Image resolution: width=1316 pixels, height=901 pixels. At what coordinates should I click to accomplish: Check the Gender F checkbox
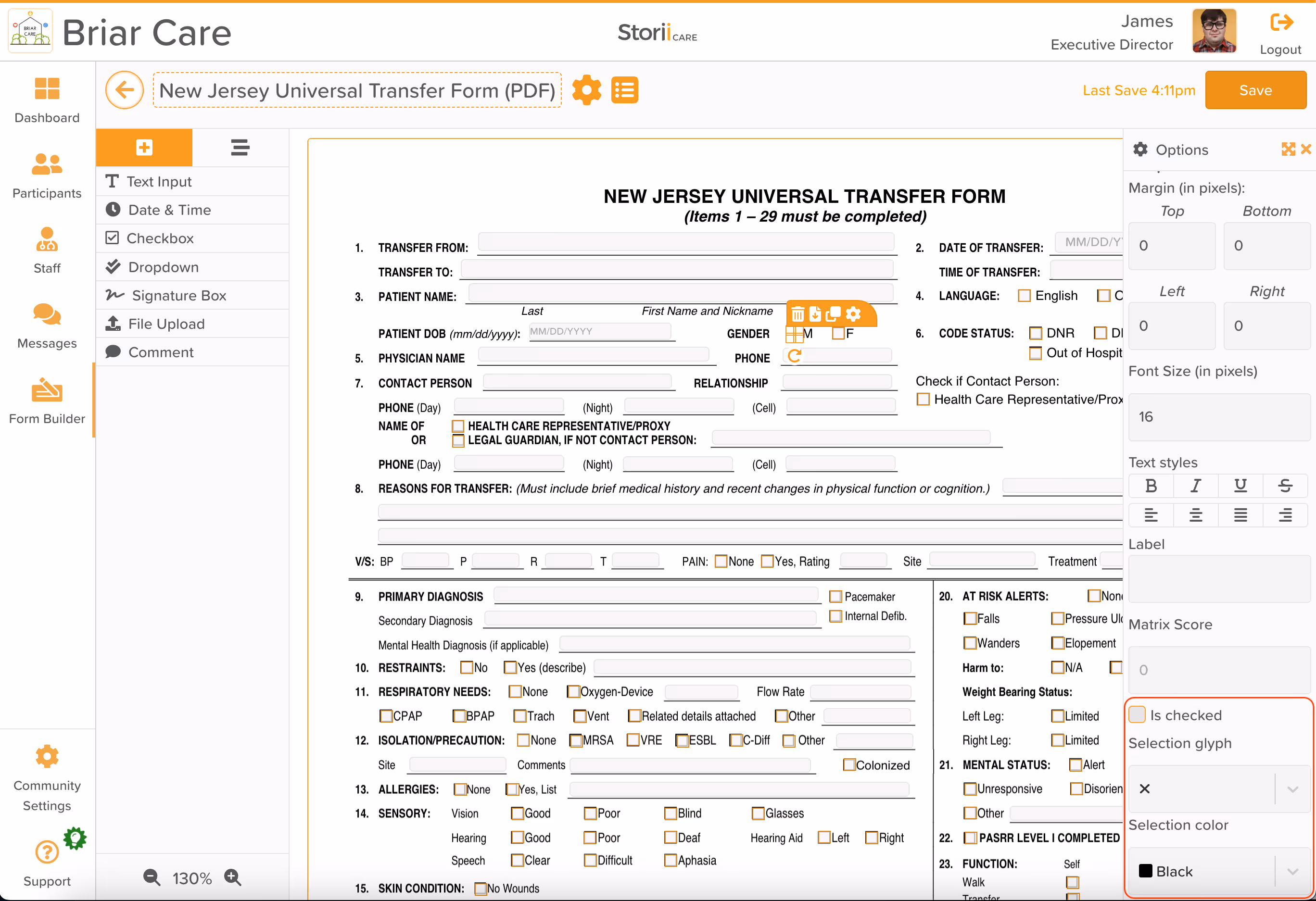(838, 333)
